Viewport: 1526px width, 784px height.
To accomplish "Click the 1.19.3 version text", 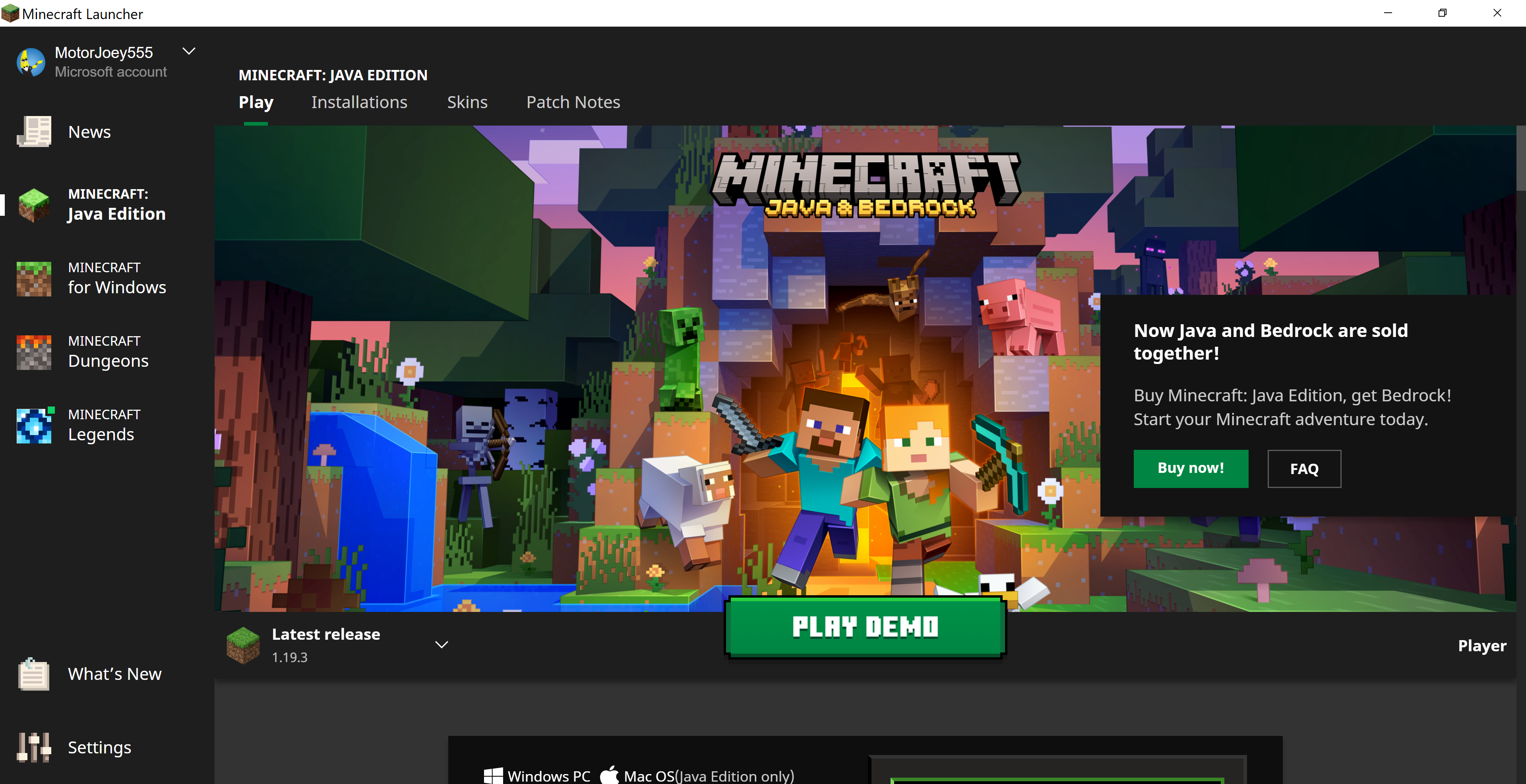I will [290, 657].
